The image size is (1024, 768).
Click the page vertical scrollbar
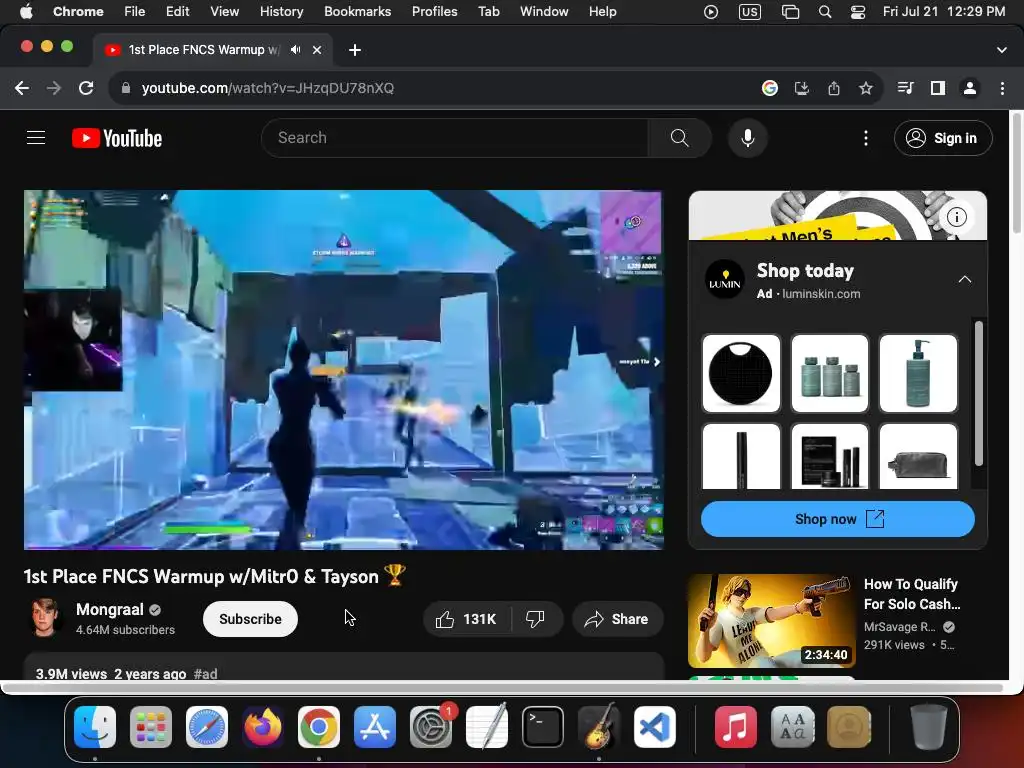pos(1016,173)
